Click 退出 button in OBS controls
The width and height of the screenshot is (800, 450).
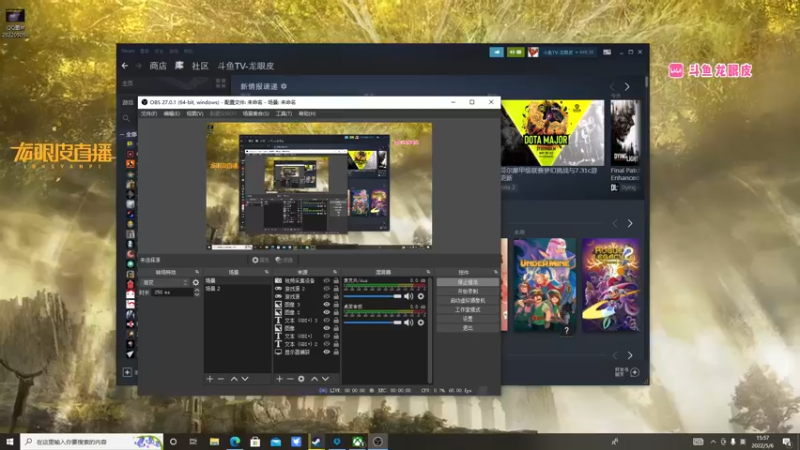(467, 328)
